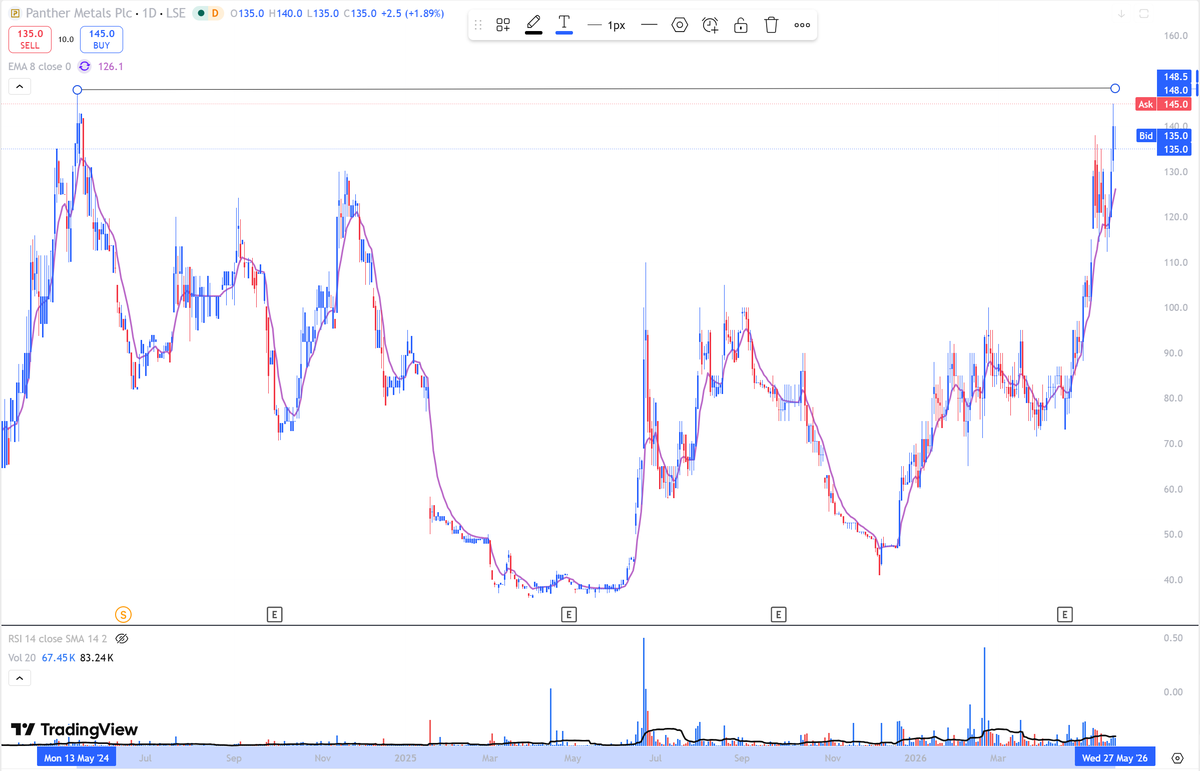Click the 135.0 SELL button

point(29,39)
